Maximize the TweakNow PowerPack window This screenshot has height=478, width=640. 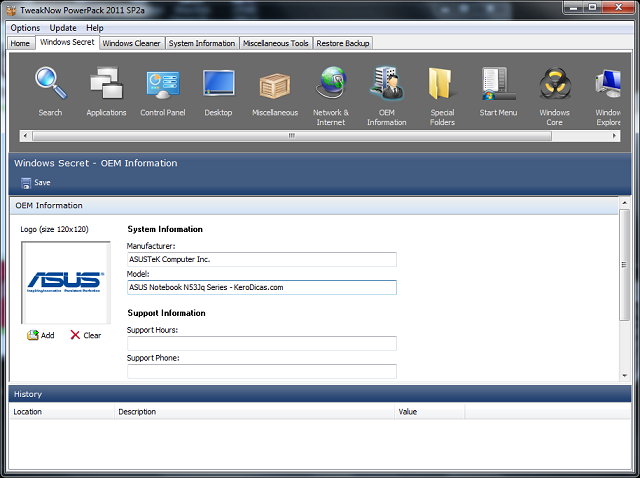[x=592, y=7]
